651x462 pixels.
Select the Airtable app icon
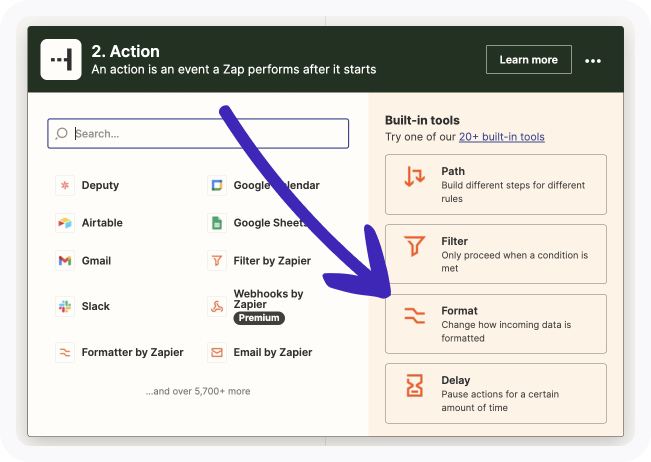65,223
